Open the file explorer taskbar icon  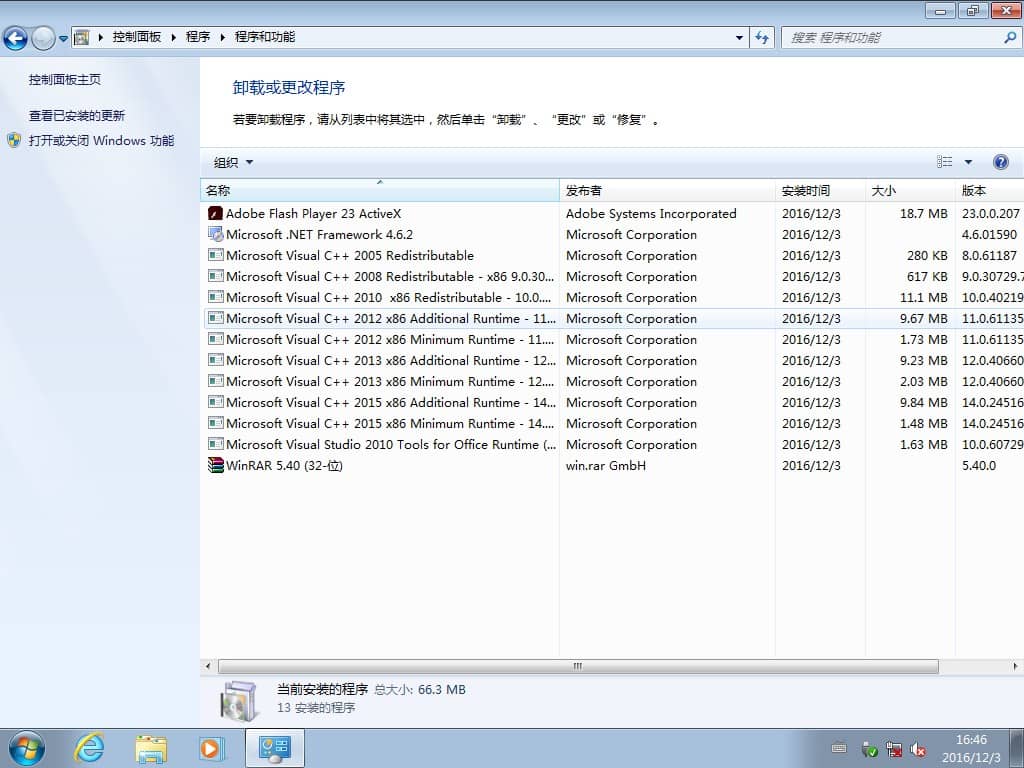pyautogui.click(x=151, y=747)
